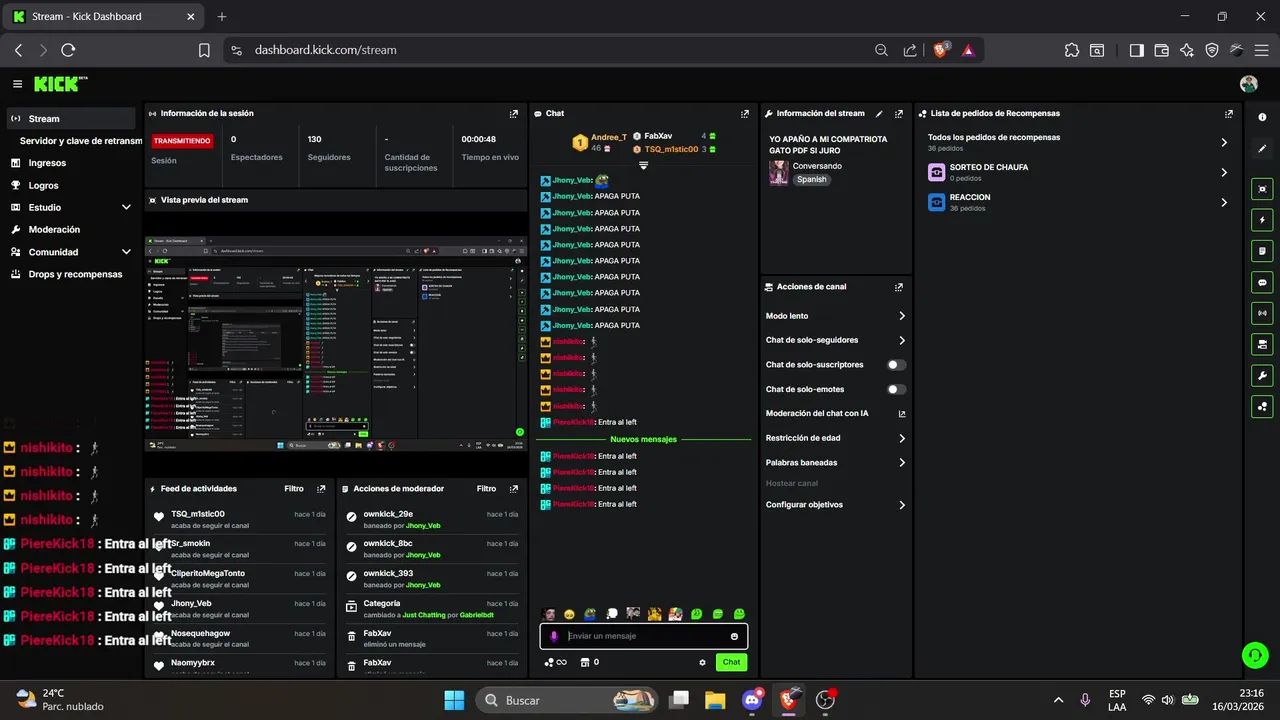
Task: Click Pepe emote in quick emote bar
Action: (x=590, y=614)
